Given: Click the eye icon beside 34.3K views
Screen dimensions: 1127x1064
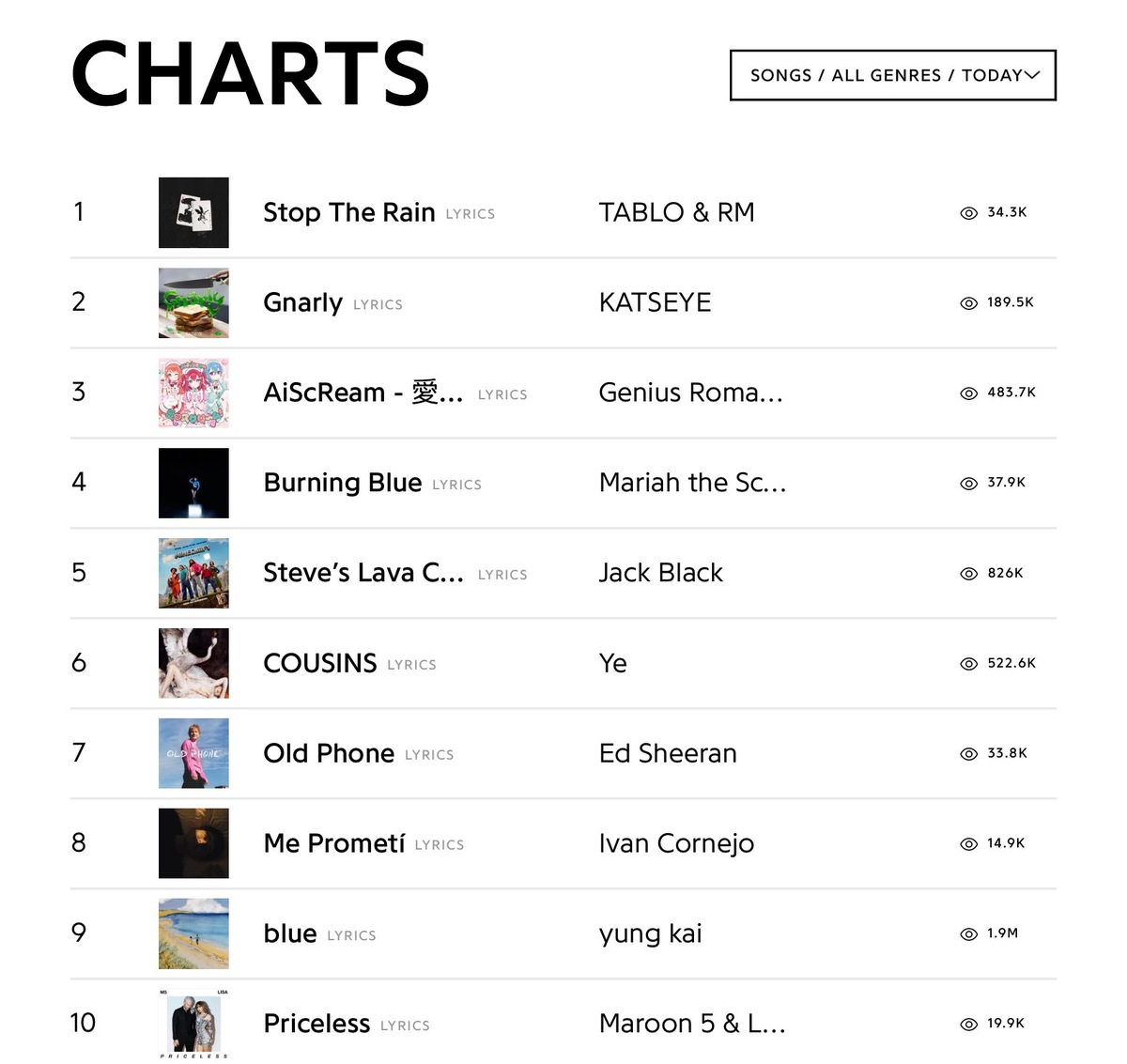Looking at the screenshot, I should tap(969, 213).
